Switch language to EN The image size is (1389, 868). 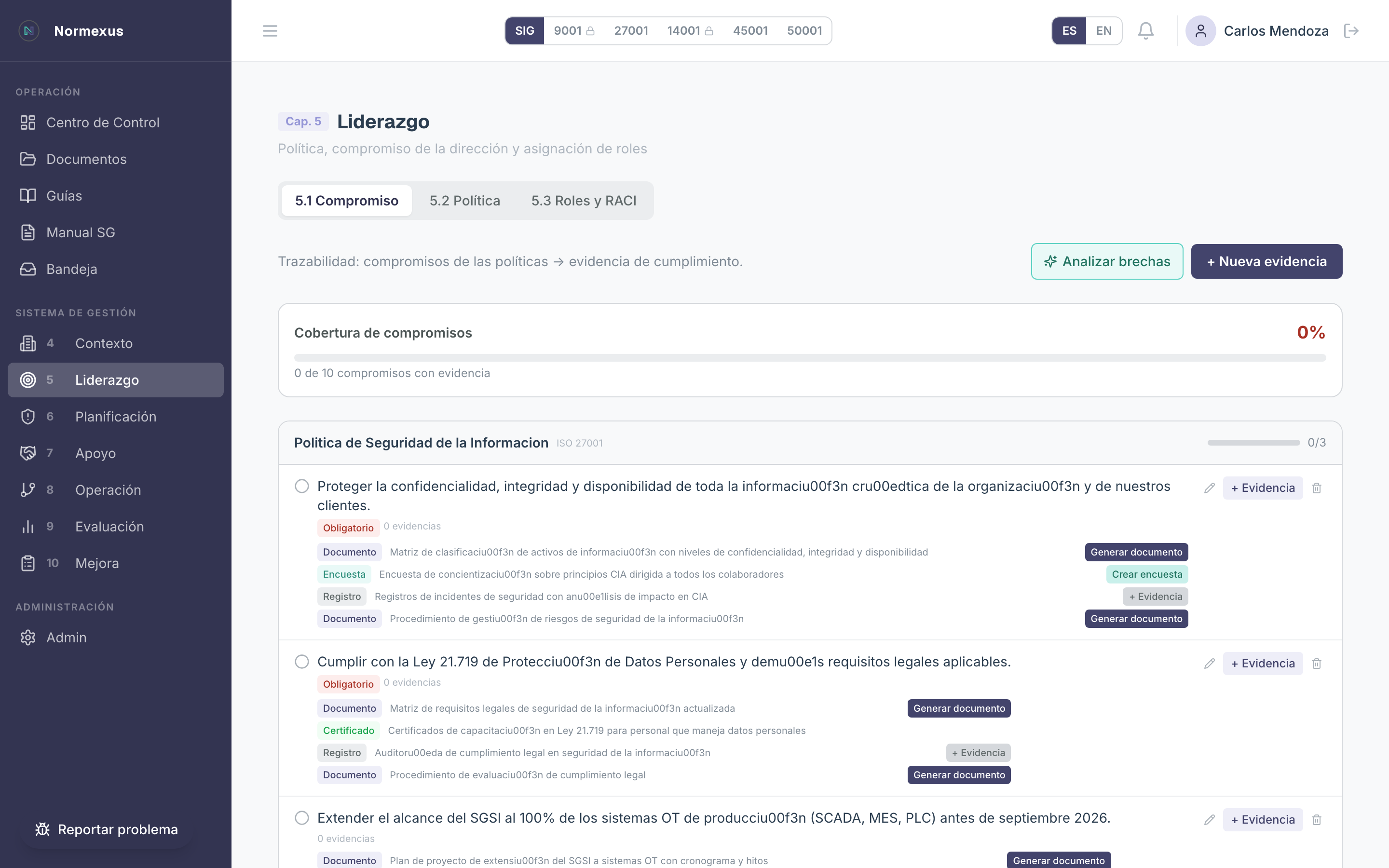click(1104, 30)
